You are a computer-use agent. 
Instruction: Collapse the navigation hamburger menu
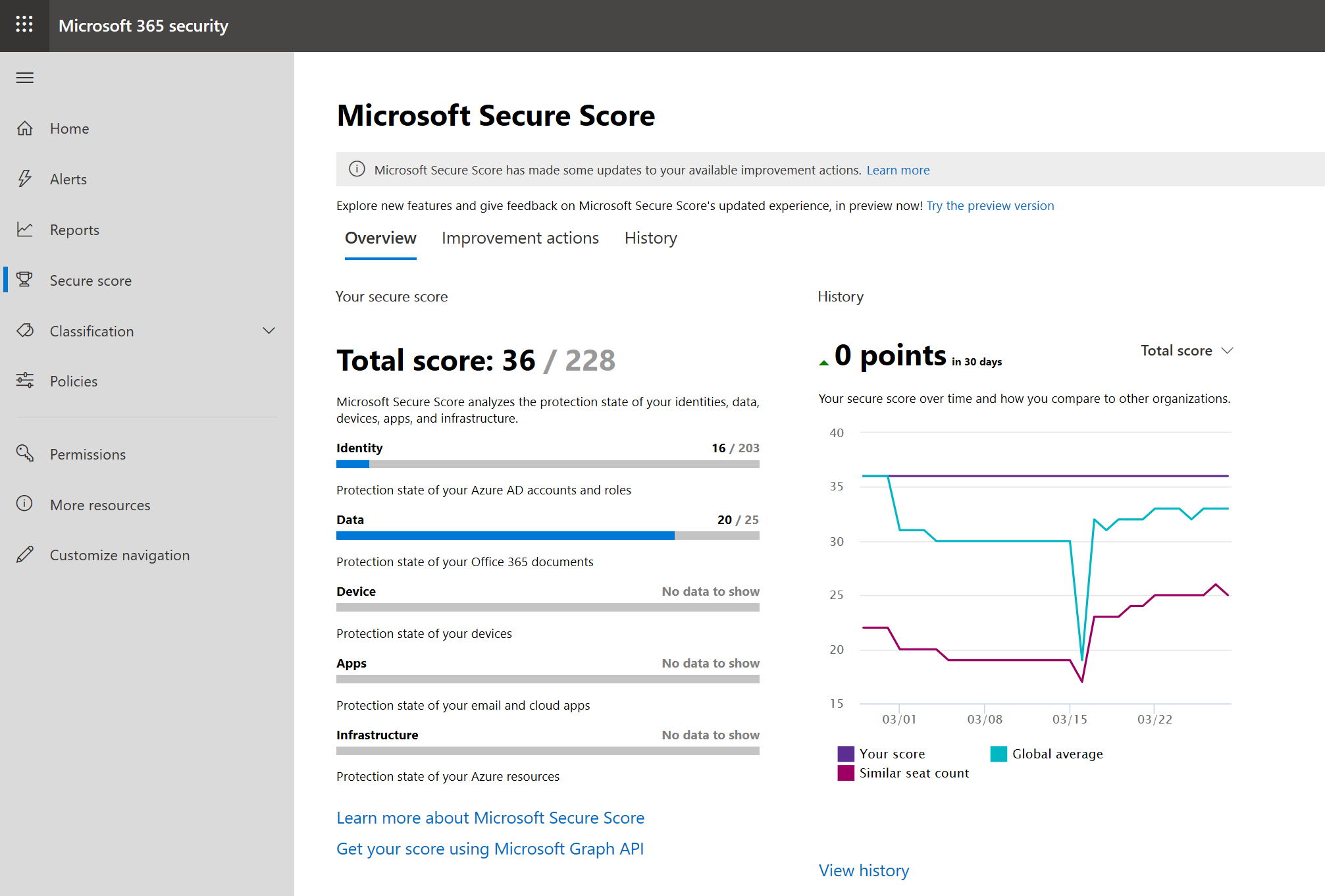[x=25, y=78]
